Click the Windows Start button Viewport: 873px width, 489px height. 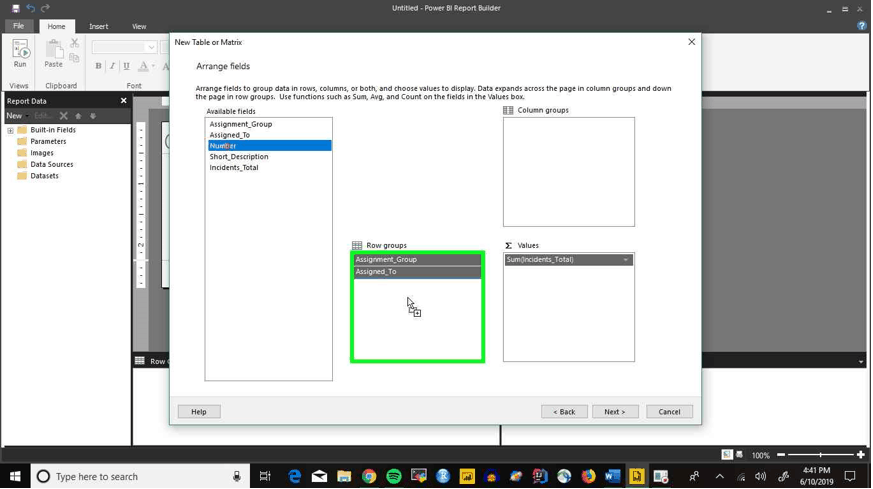coord(15,477)
